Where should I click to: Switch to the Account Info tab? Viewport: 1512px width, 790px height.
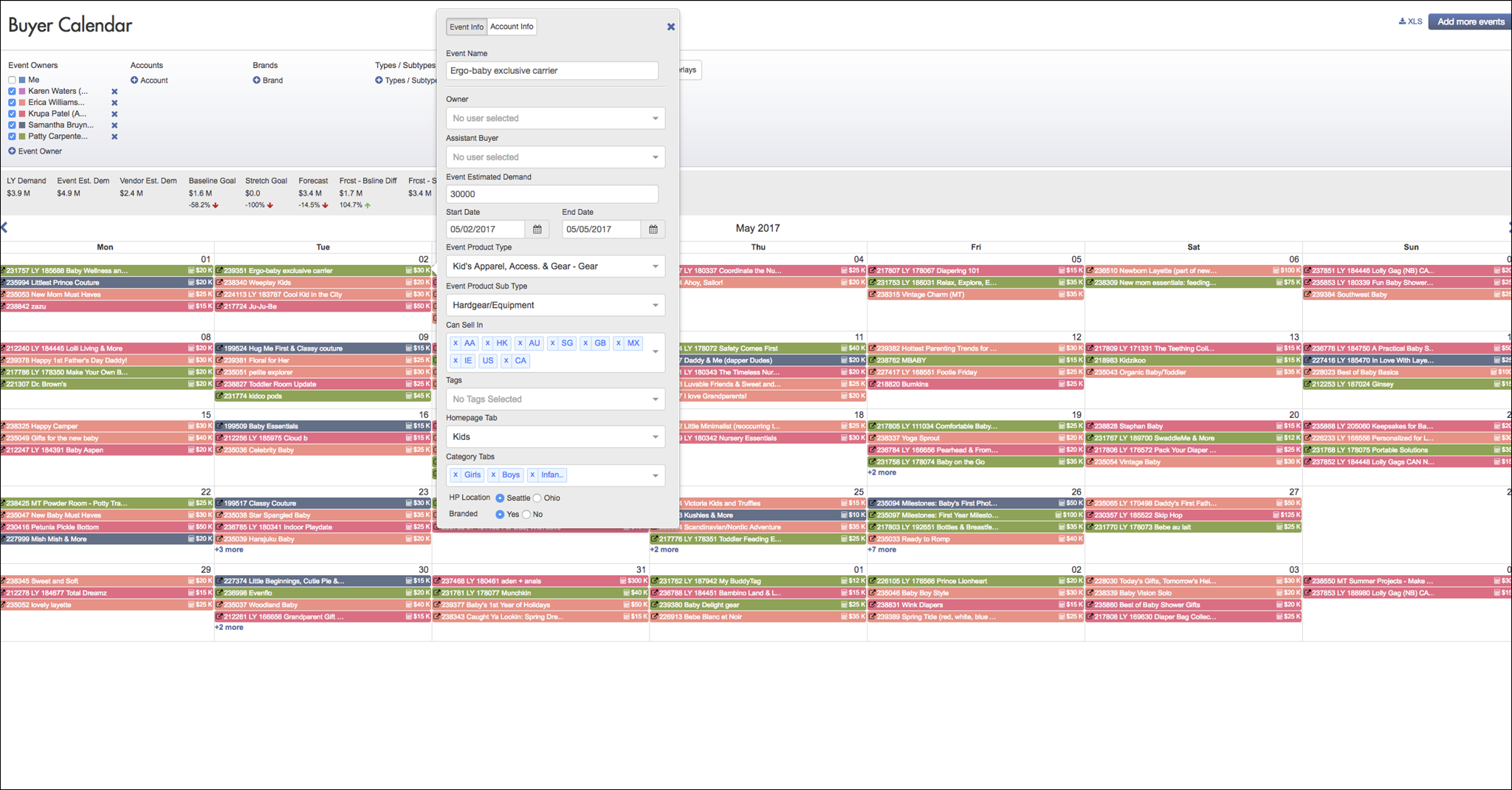512,27
